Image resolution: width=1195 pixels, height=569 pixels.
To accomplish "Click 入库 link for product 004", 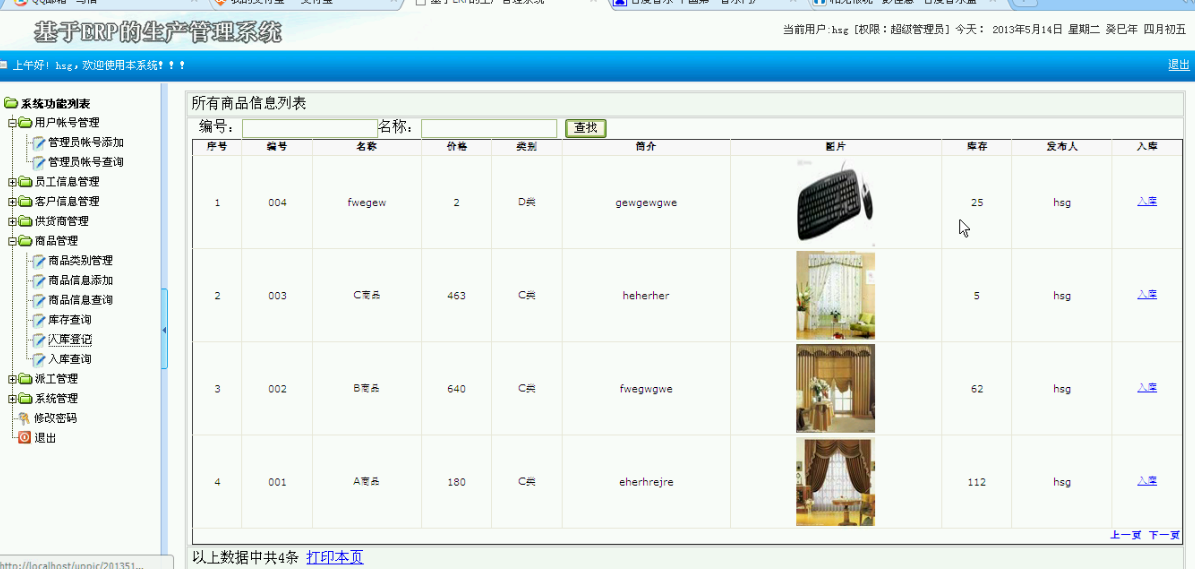I will 1147,201.
